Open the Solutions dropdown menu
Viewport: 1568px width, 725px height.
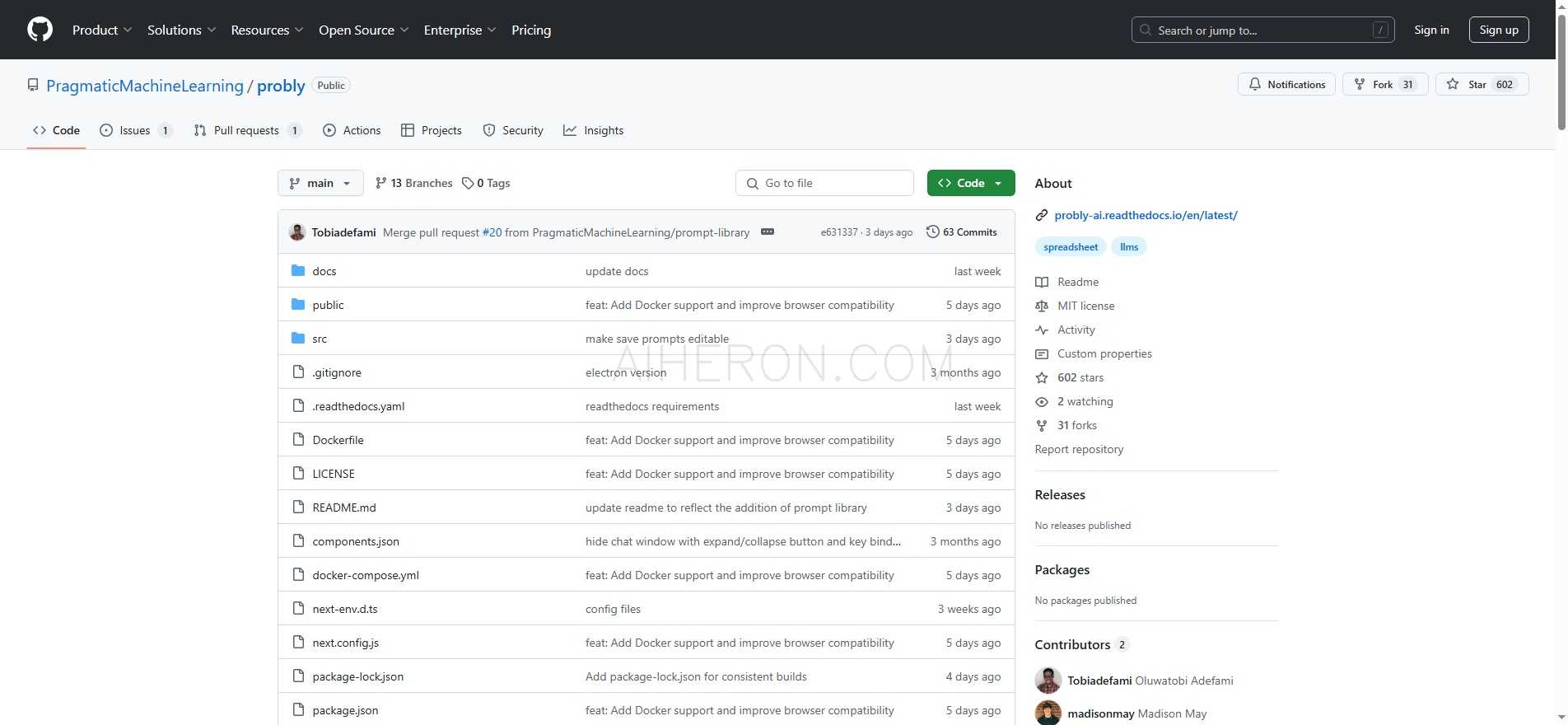tap(181, 30)
